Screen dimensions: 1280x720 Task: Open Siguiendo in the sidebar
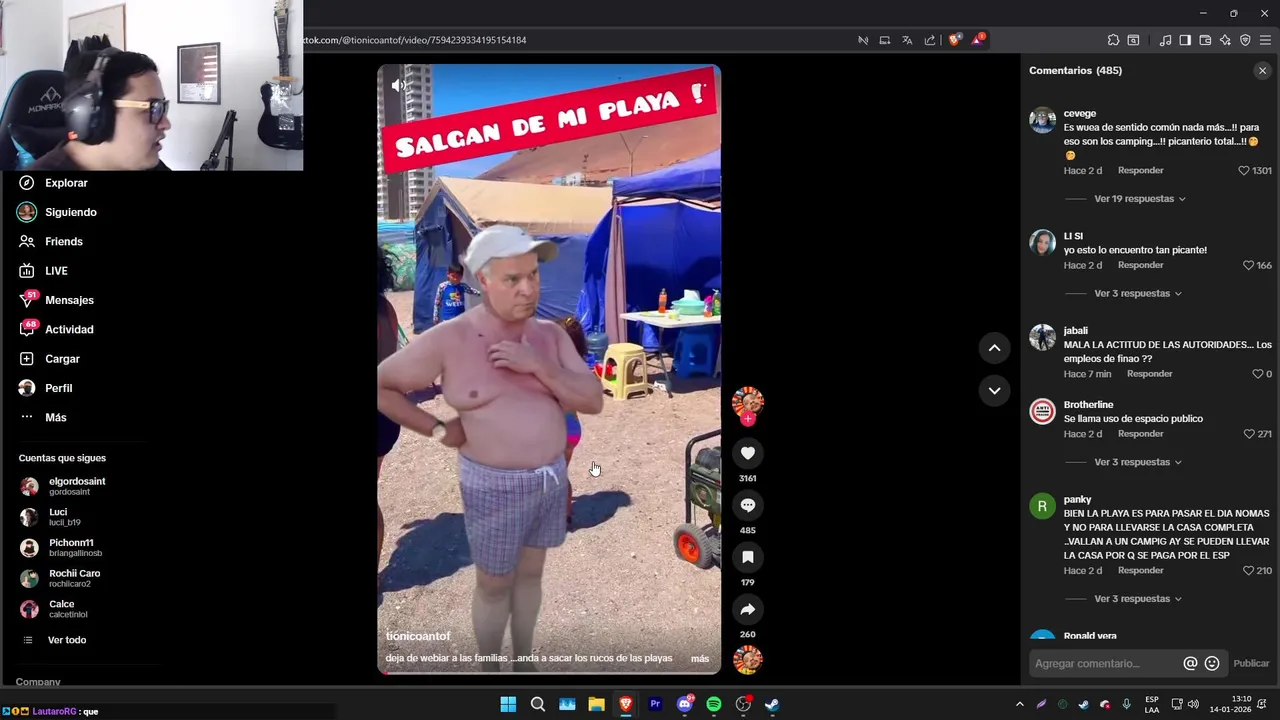[x=70, y=212]
